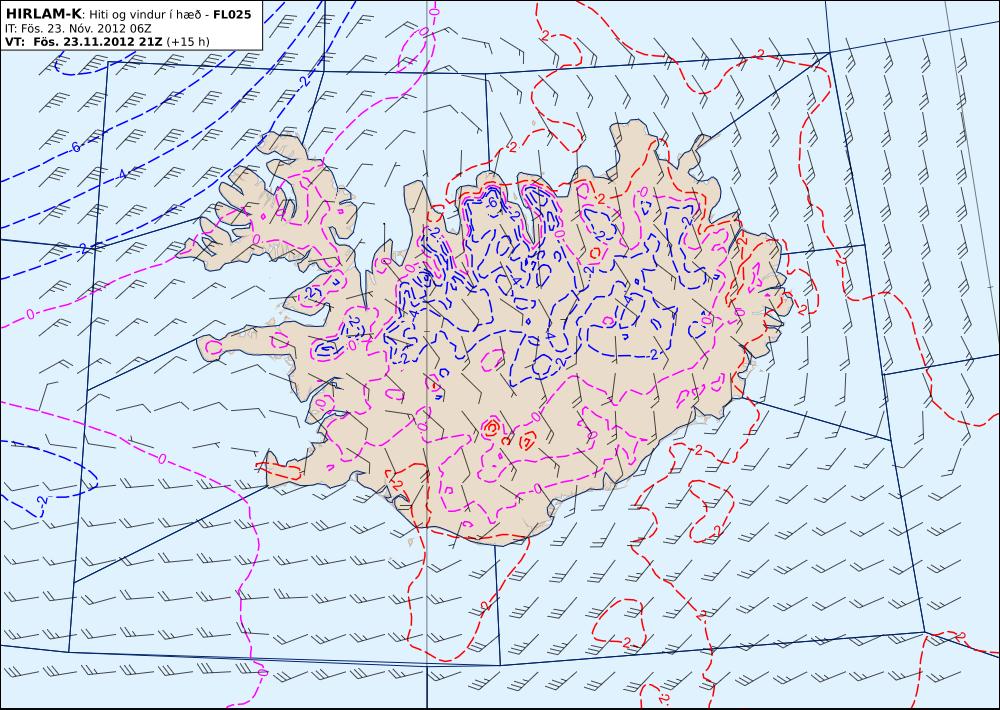Select the 'IT: Fös. 23. Nóv. 2012 06Z' line
The image size is (1000, 710).
coord(78,29)
